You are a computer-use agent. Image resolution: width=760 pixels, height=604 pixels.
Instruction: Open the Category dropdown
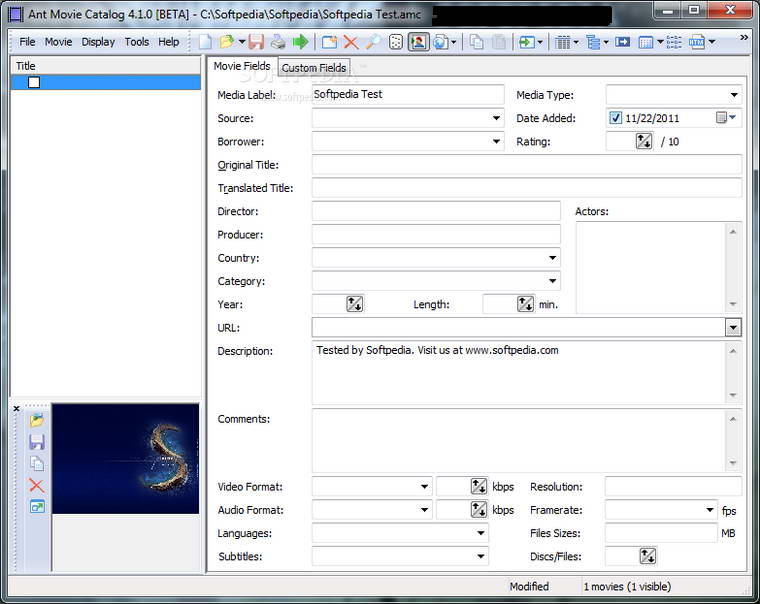553,281
